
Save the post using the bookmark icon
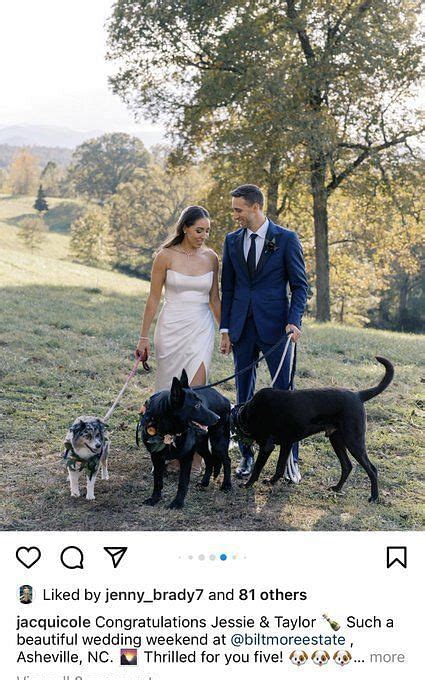(x=396, y=557)
